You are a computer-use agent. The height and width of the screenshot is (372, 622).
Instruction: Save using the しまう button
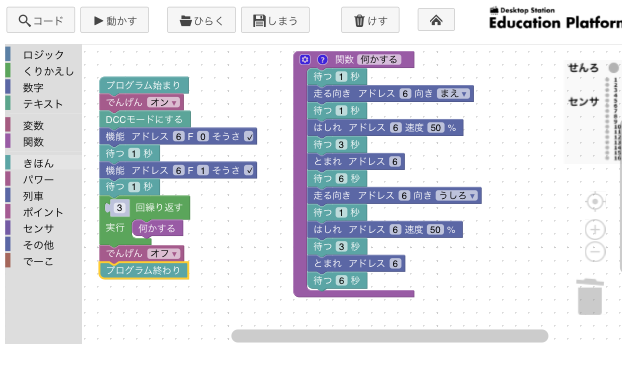(x=275, y=20)
